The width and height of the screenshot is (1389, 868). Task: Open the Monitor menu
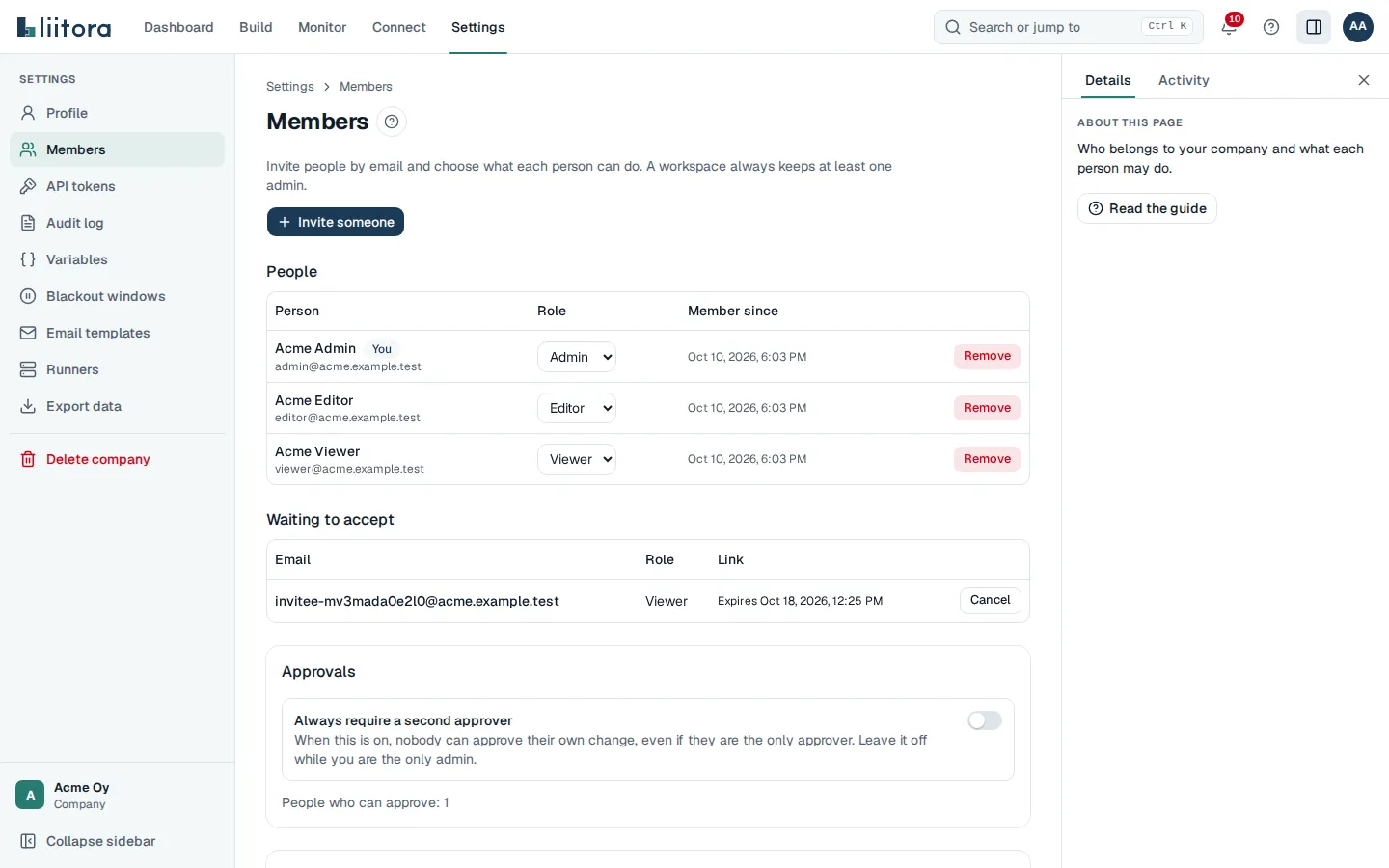pyautogui.click(x=322, y=27)
